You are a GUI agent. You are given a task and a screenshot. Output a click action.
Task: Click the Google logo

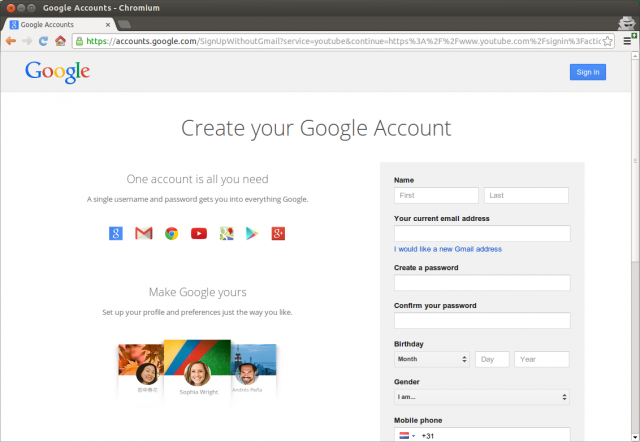pyautogui.click(x=58, y=72)
